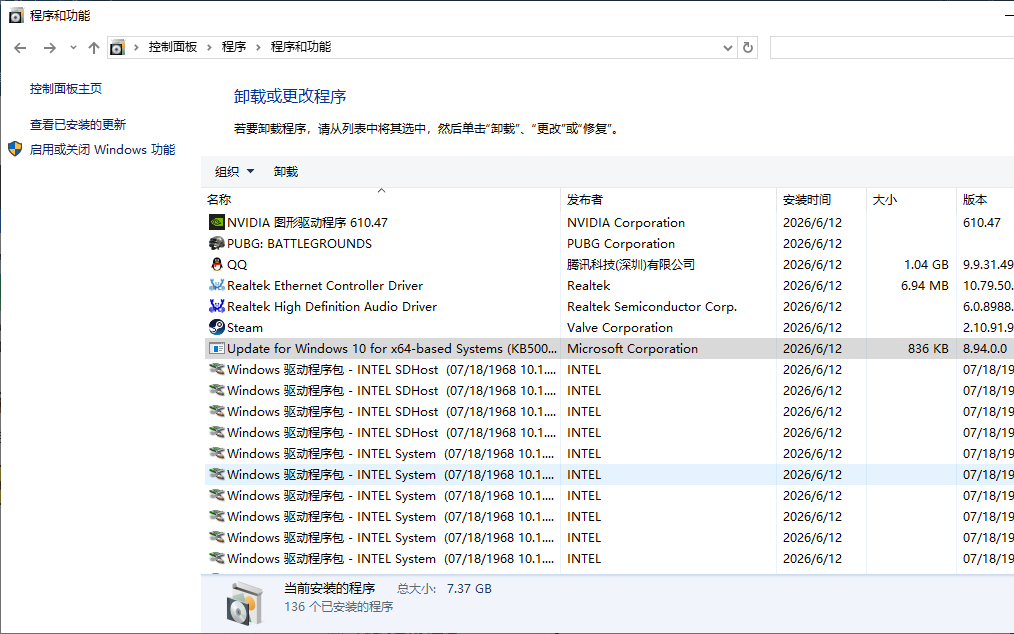Open the 组织 dropdown menu
The height and width of the screenshot is (634, 1014).
click(x=234, y=171)
